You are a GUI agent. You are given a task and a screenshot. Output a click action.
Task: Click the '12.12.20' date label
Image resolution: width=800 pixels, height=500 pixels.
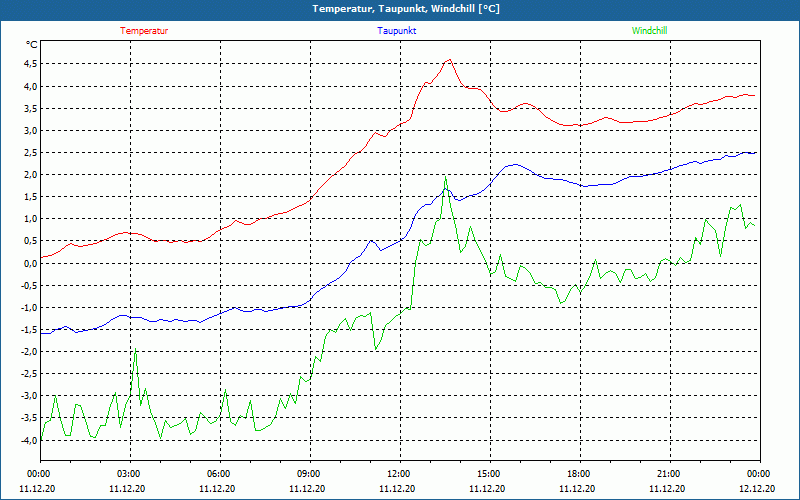tap(757, 488)
